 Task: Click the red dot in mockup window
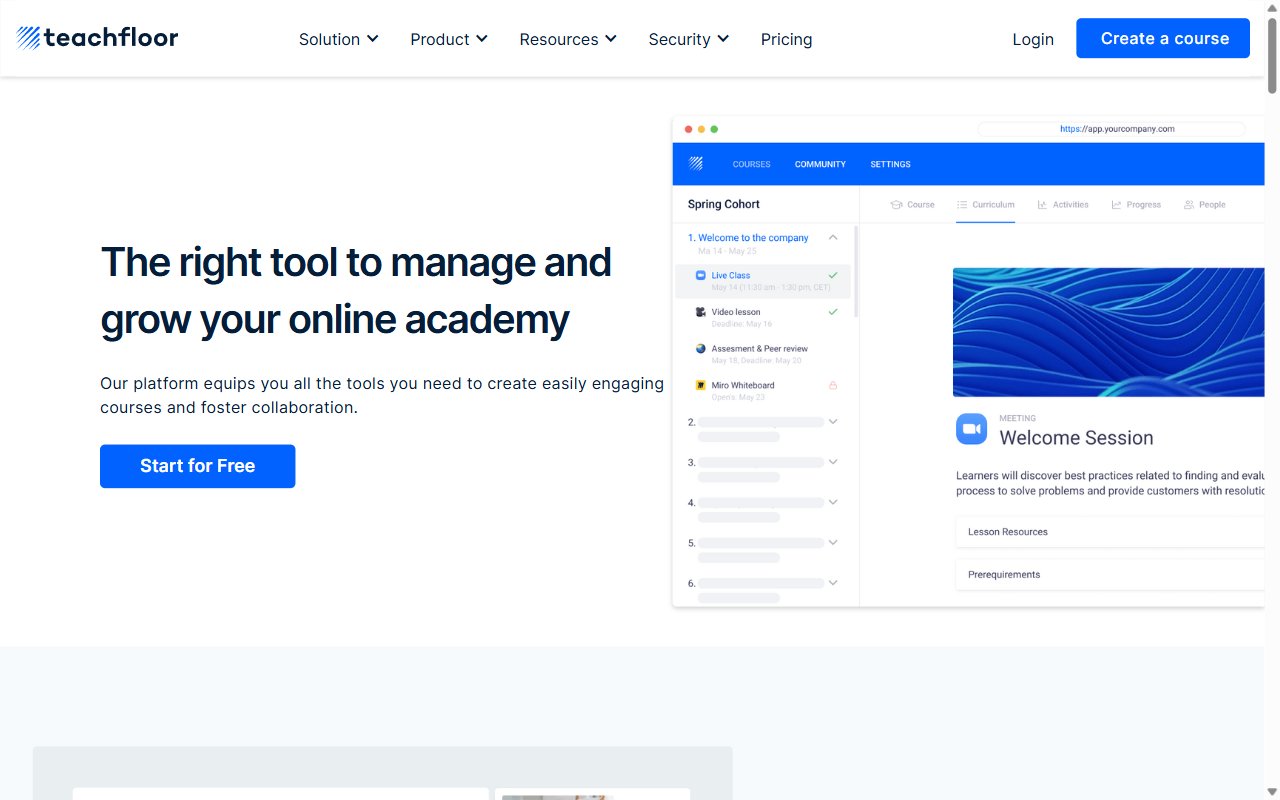(688, 129)
